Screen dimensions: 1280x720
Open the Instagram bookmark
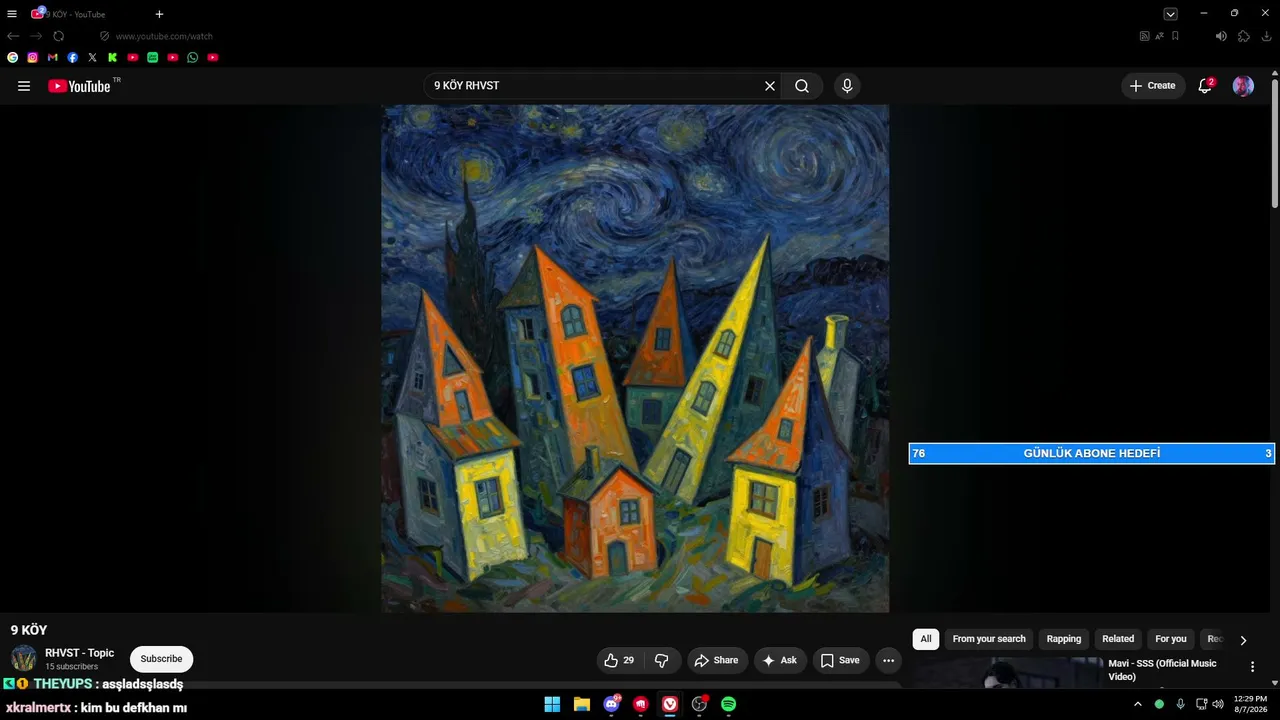tap(33, 58)
